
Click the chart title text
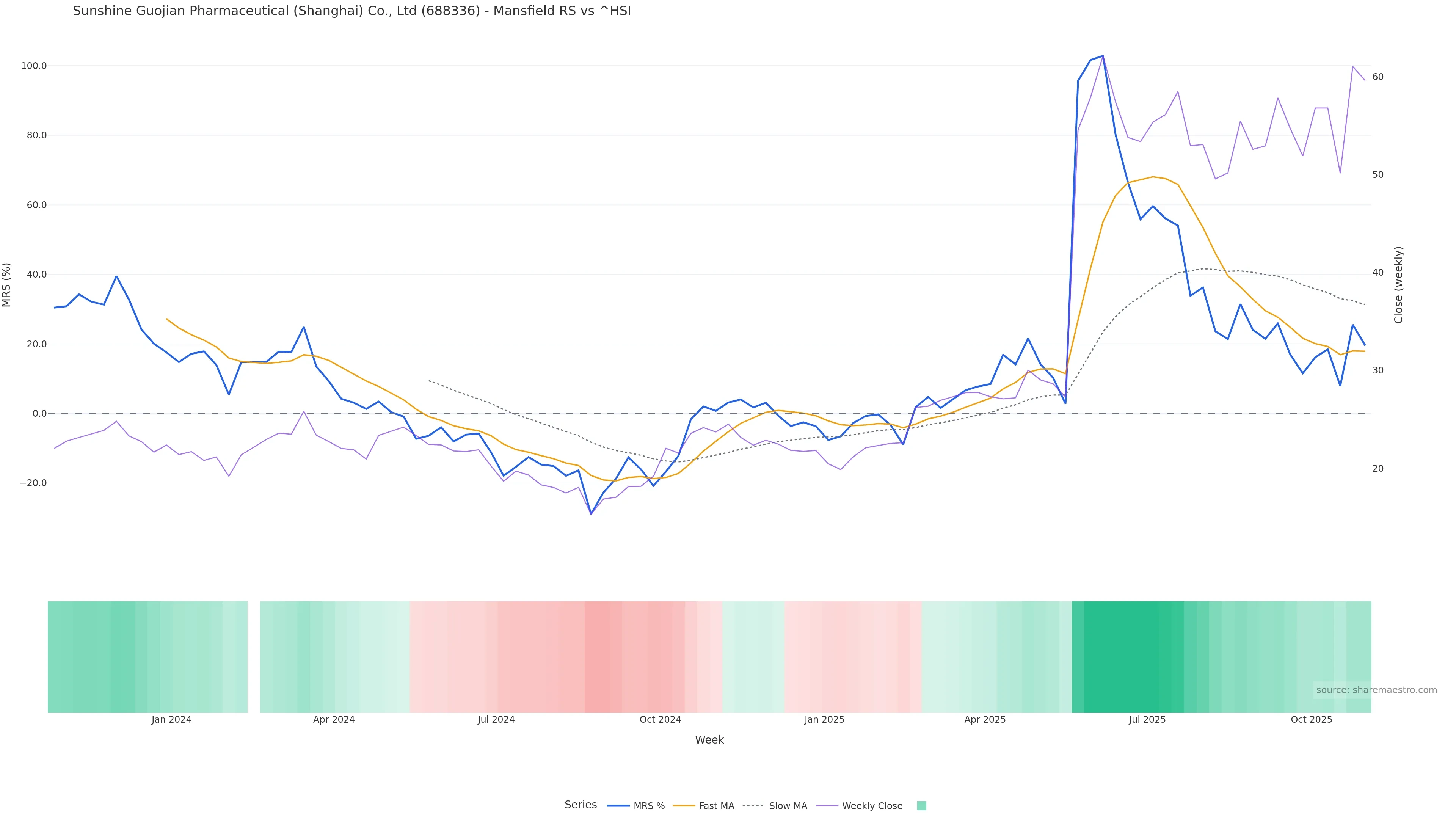[351, 11]
